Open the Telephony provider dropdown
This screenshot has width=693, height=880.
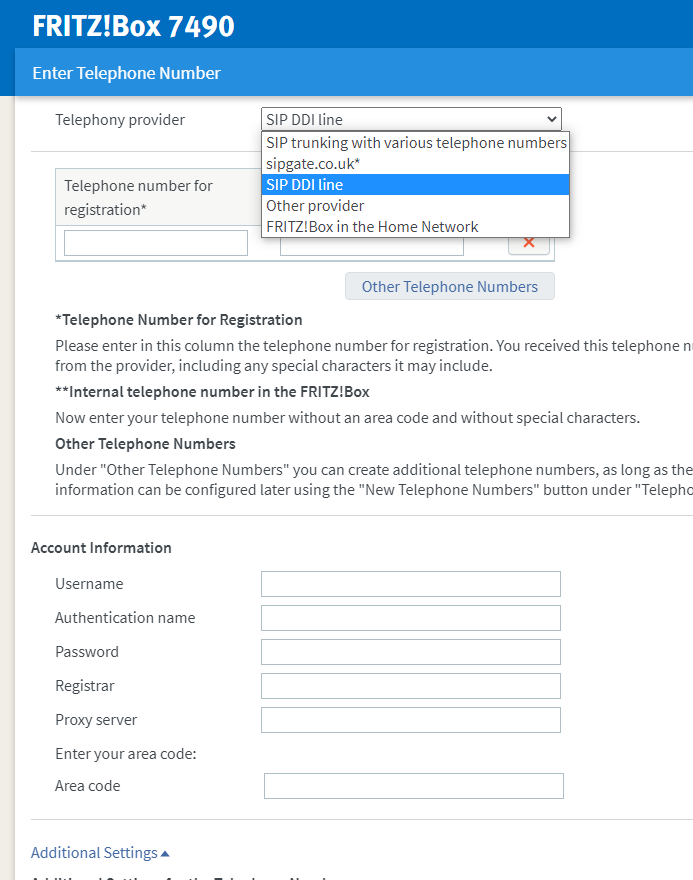click(411, 120)
